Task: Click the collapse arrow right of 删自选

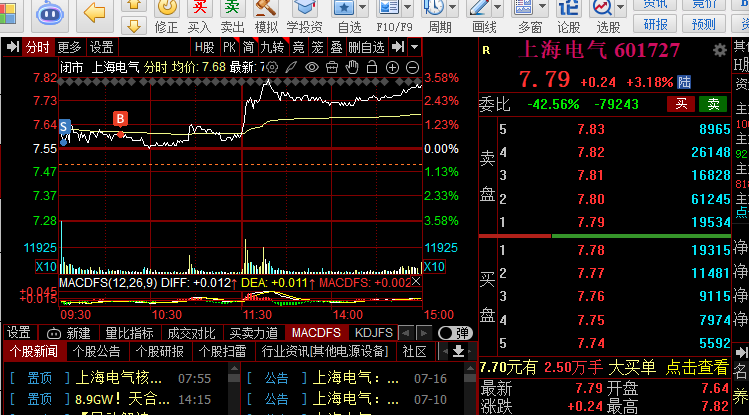Action: (x=397, y=47)
